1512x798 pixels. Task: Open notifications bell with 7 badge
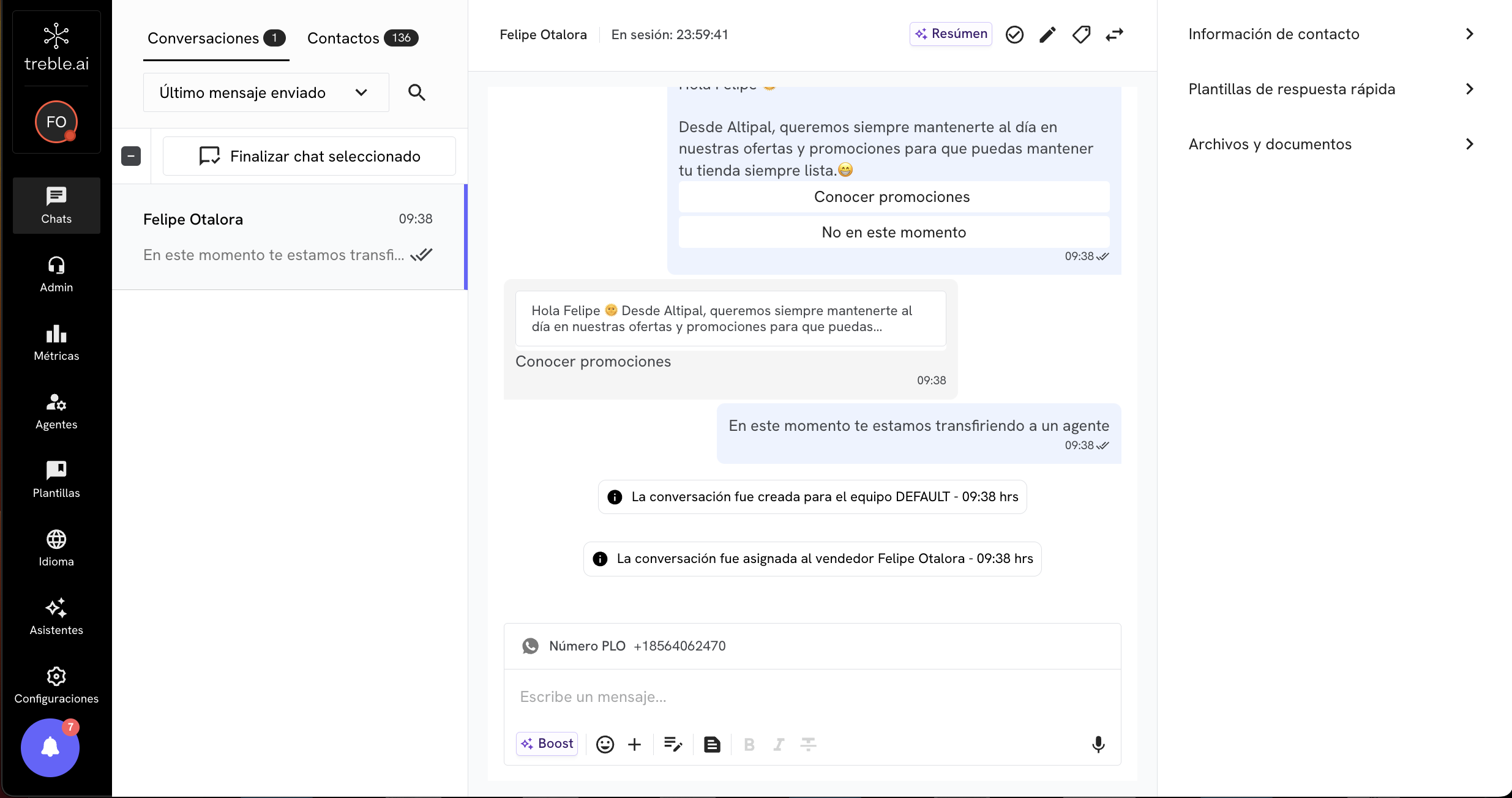(x=50, y=747)
